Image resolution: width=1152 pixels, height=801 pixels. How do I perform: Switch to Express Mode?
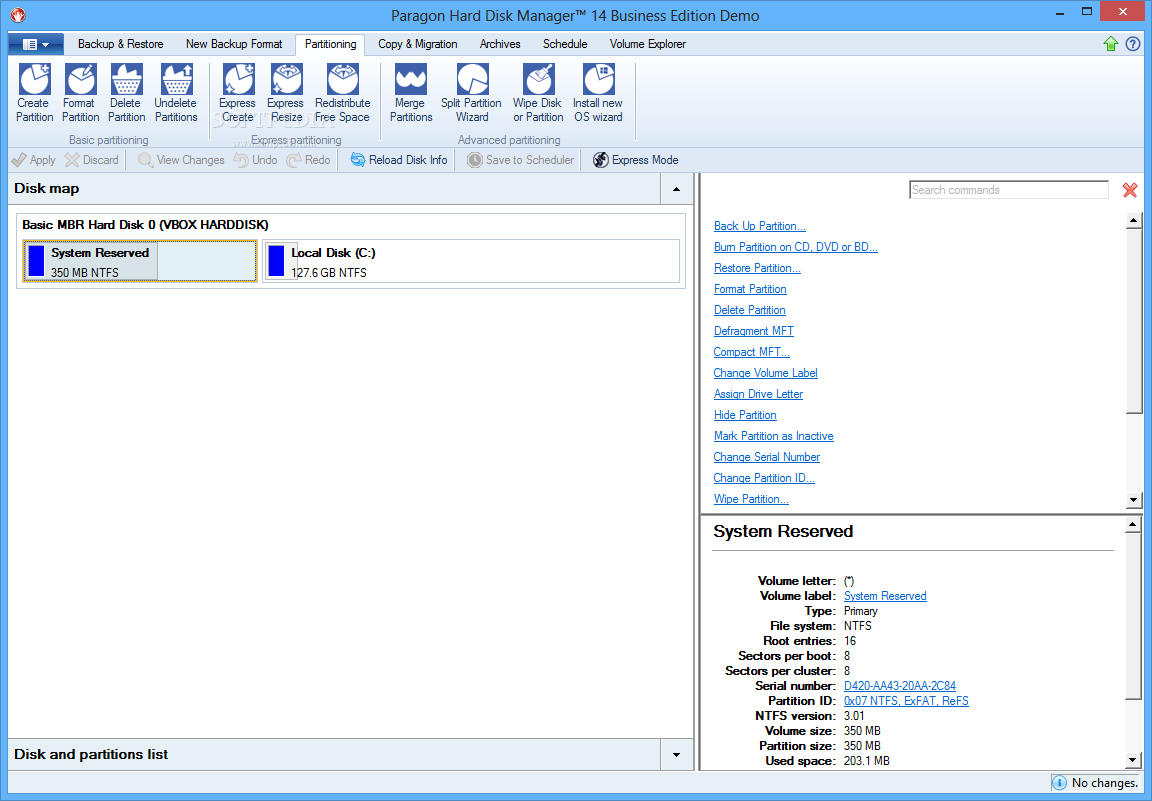pyautogui.click(x=636, y=159)
